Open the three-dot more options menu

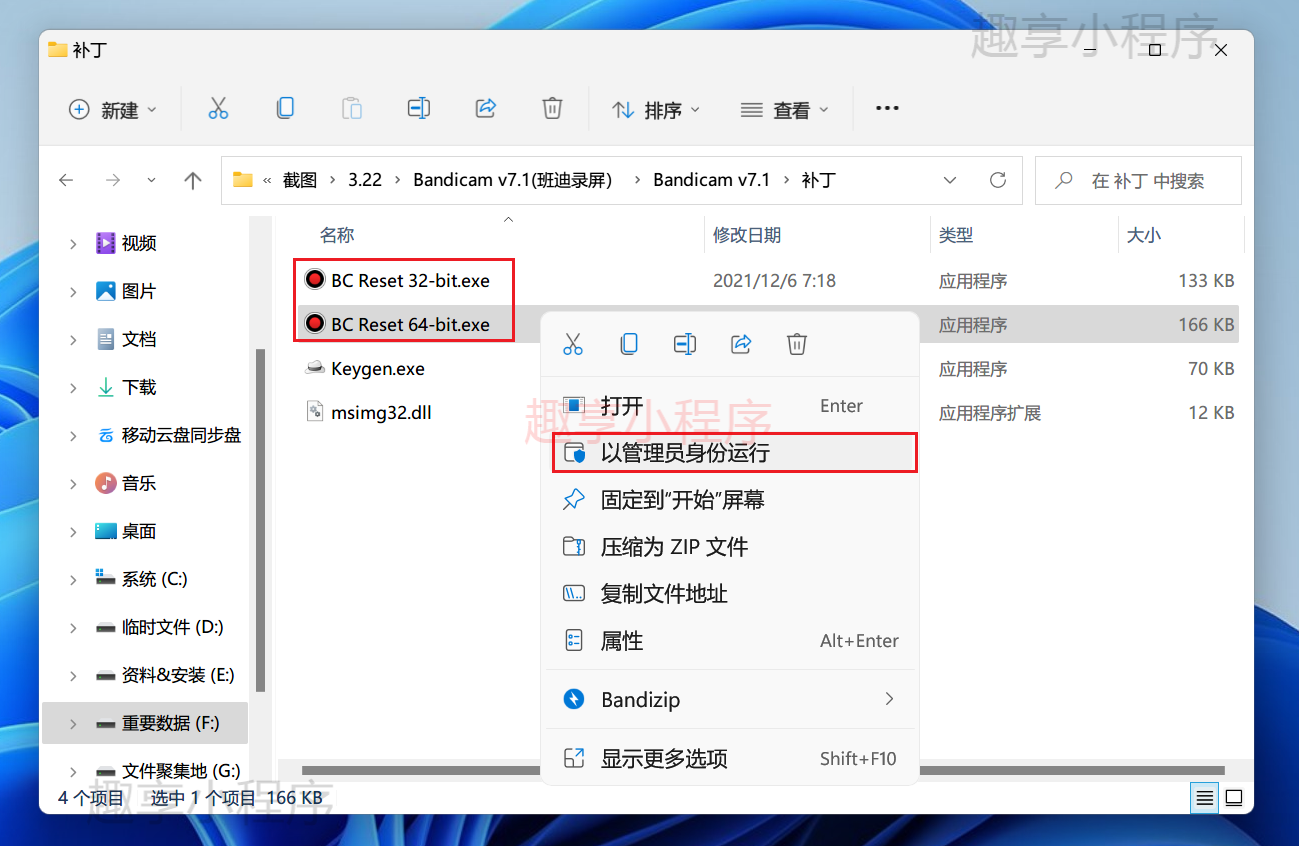click(887, 109)
